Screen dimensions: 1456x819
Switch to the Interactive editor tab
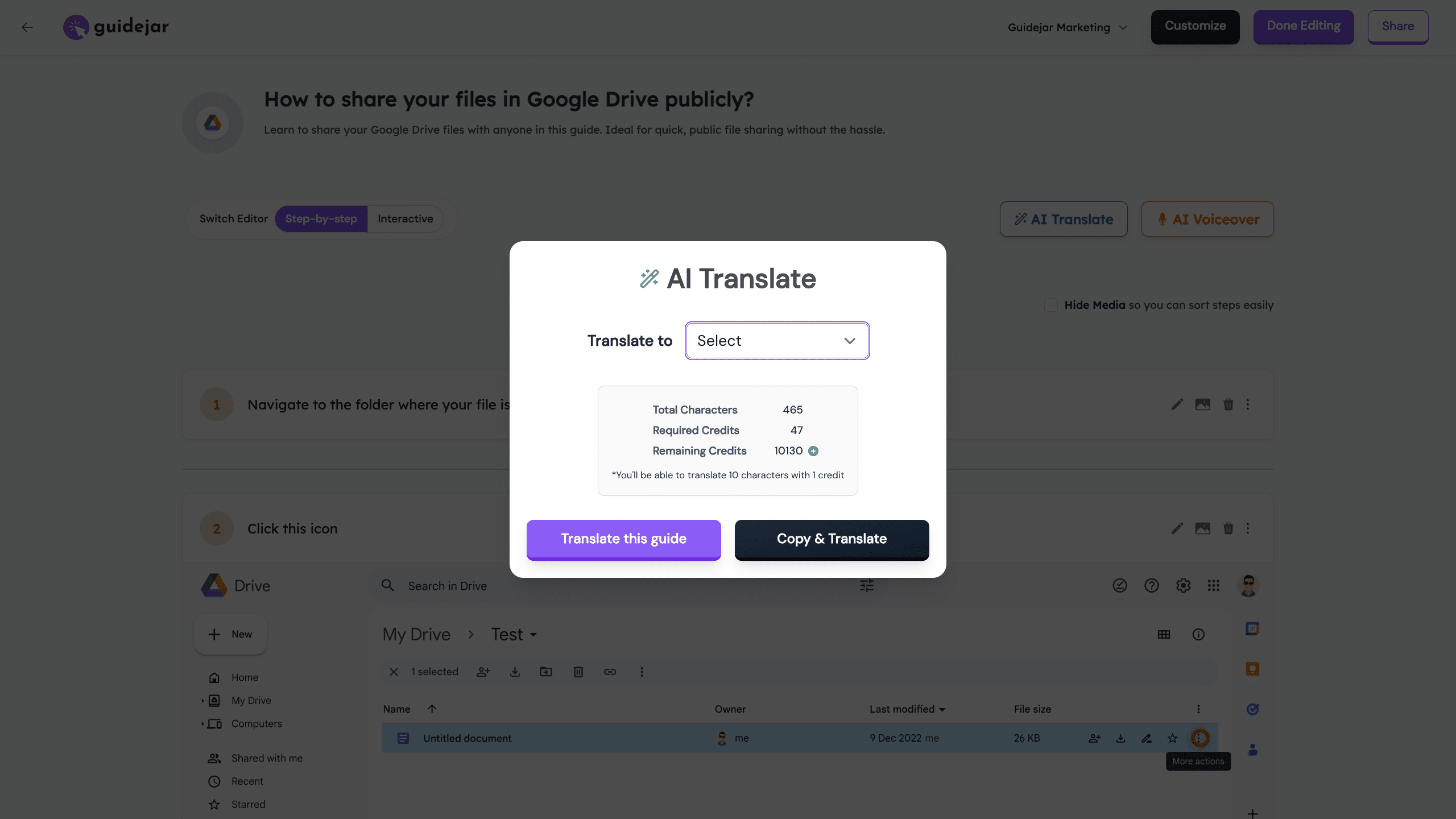(405, 218)
